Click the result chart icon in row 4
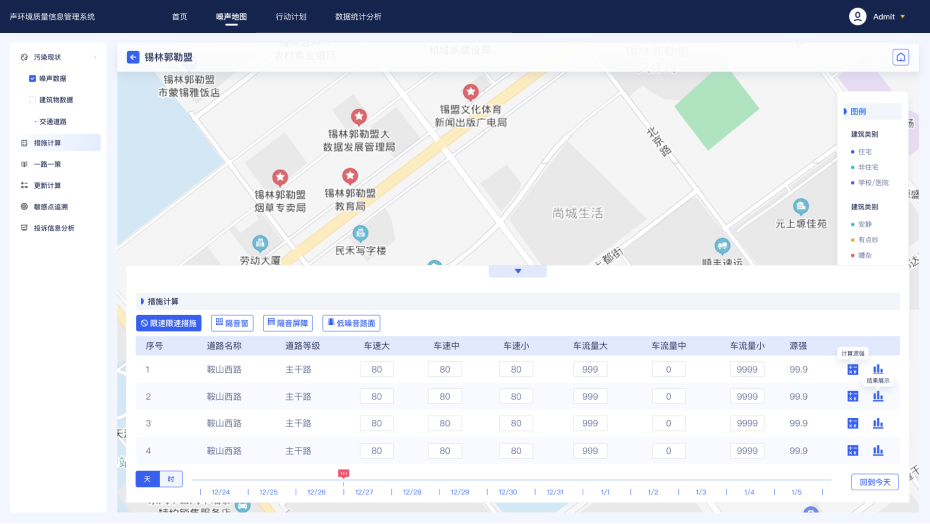The height and width of the screenshot is (524, 930). (x=878, y=450)
